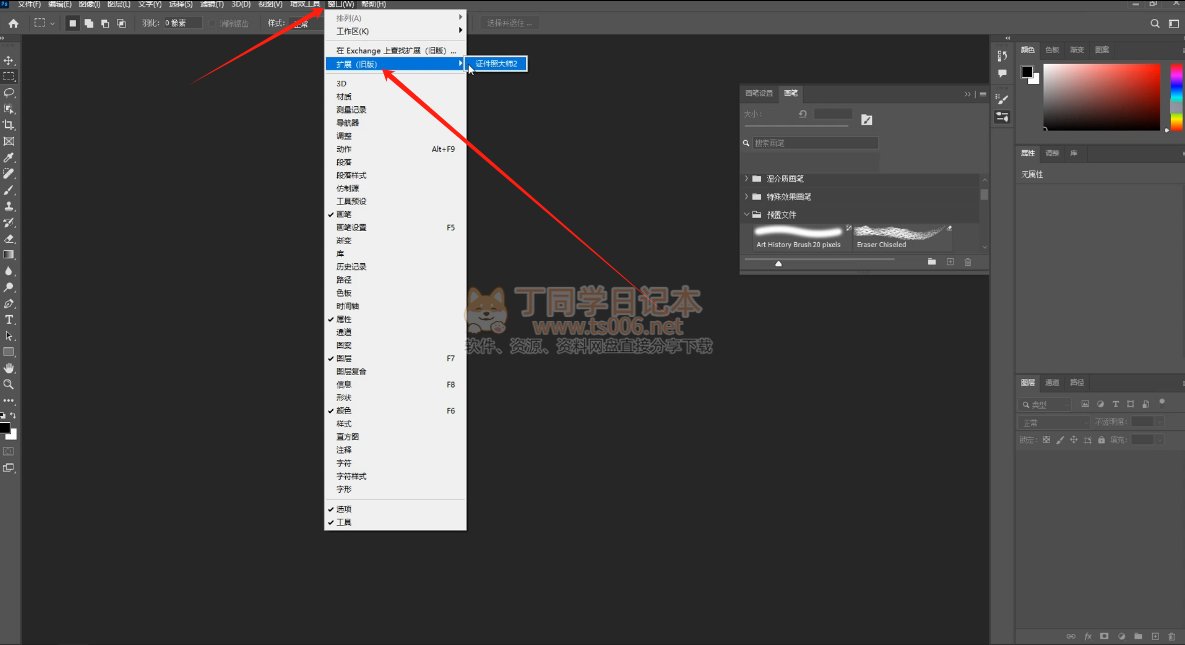Select the Hand tool

[9, 368]
